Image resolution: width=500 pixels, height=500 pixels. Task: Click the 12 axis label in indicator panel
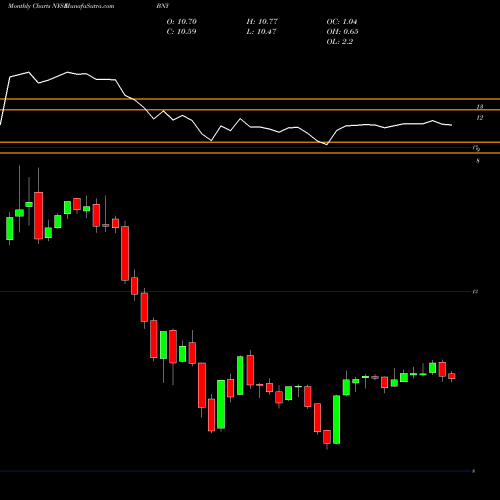[x=480, y=118]
